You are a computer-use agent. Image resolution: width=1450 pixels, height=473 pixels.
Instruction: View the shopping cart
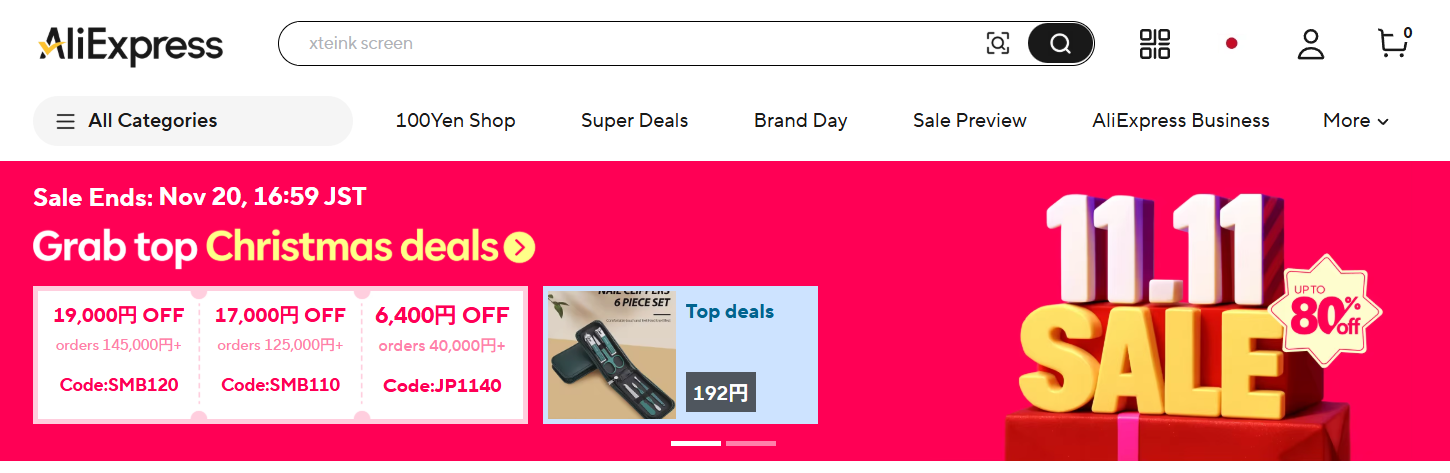click(x=1392, y=43)
